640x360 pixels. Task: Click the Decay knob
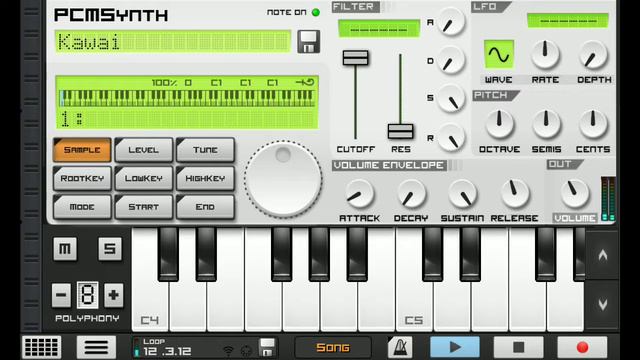(x=411, y=193)
